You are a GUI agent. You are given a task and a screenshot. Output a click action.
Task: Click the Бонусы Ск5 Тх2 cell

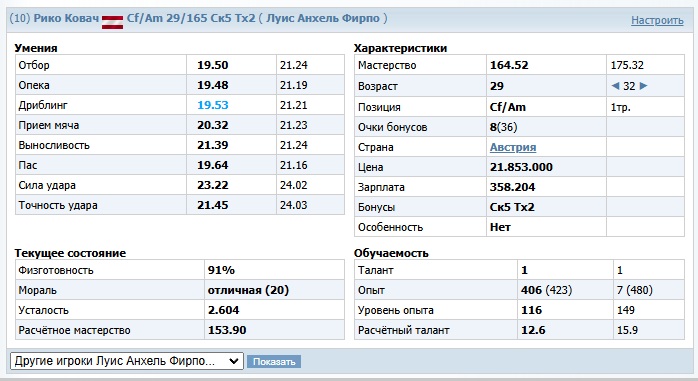pos(546,207)
